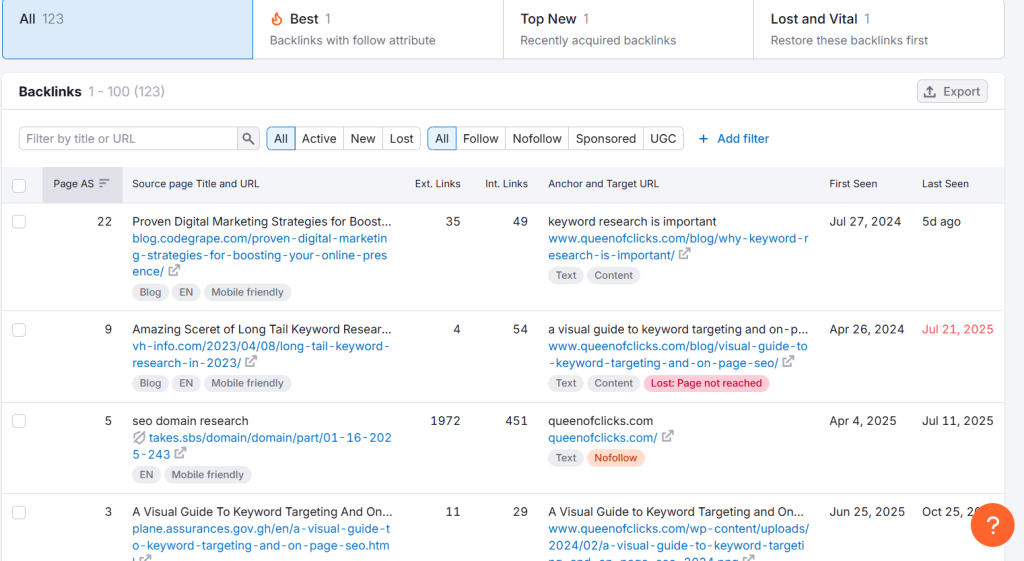This screenshot has width=1024, height=561.
Task: Click the red Jul 21, 2025 last-seen date
Action: pos(957,329)
